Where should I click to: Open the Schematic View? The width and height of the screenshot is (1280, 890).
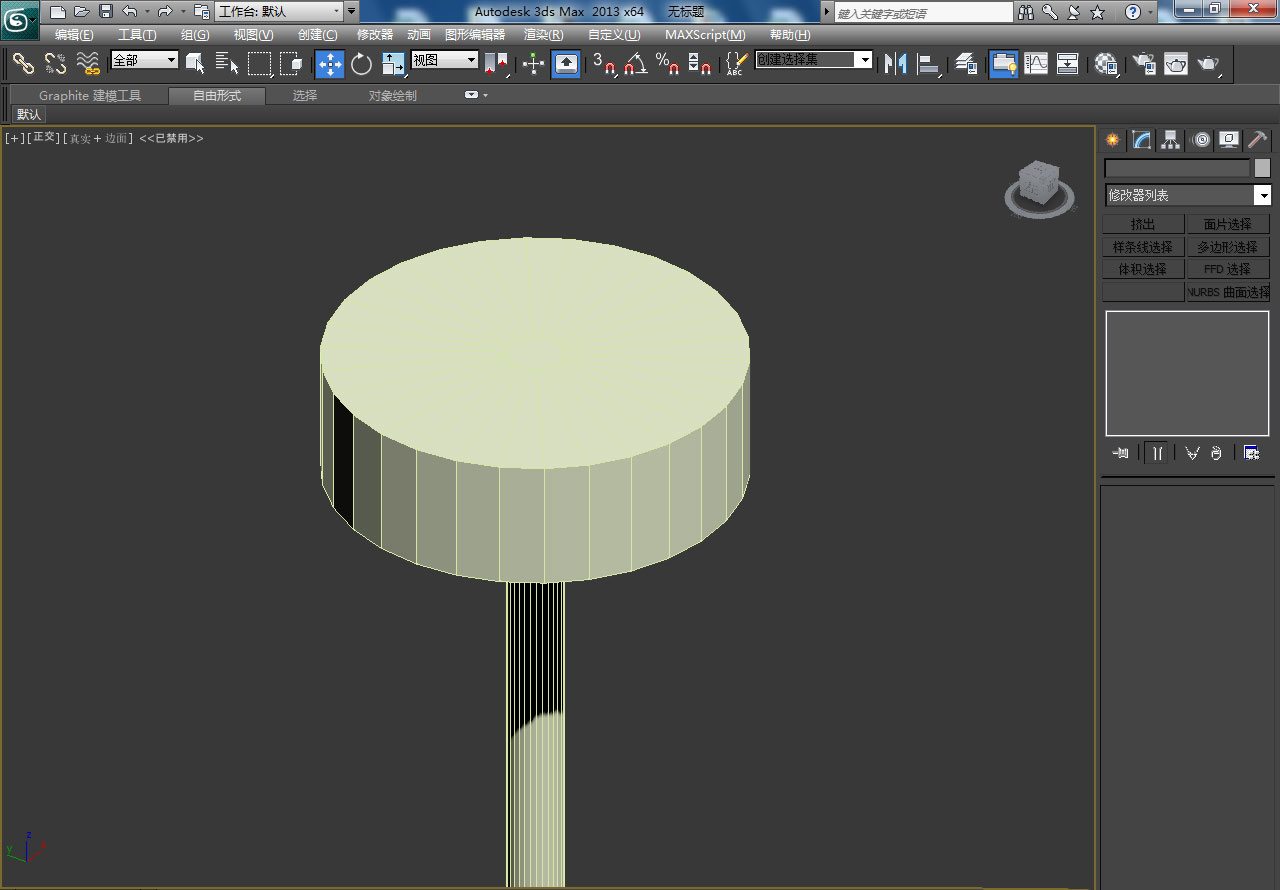click(1068, 64)
